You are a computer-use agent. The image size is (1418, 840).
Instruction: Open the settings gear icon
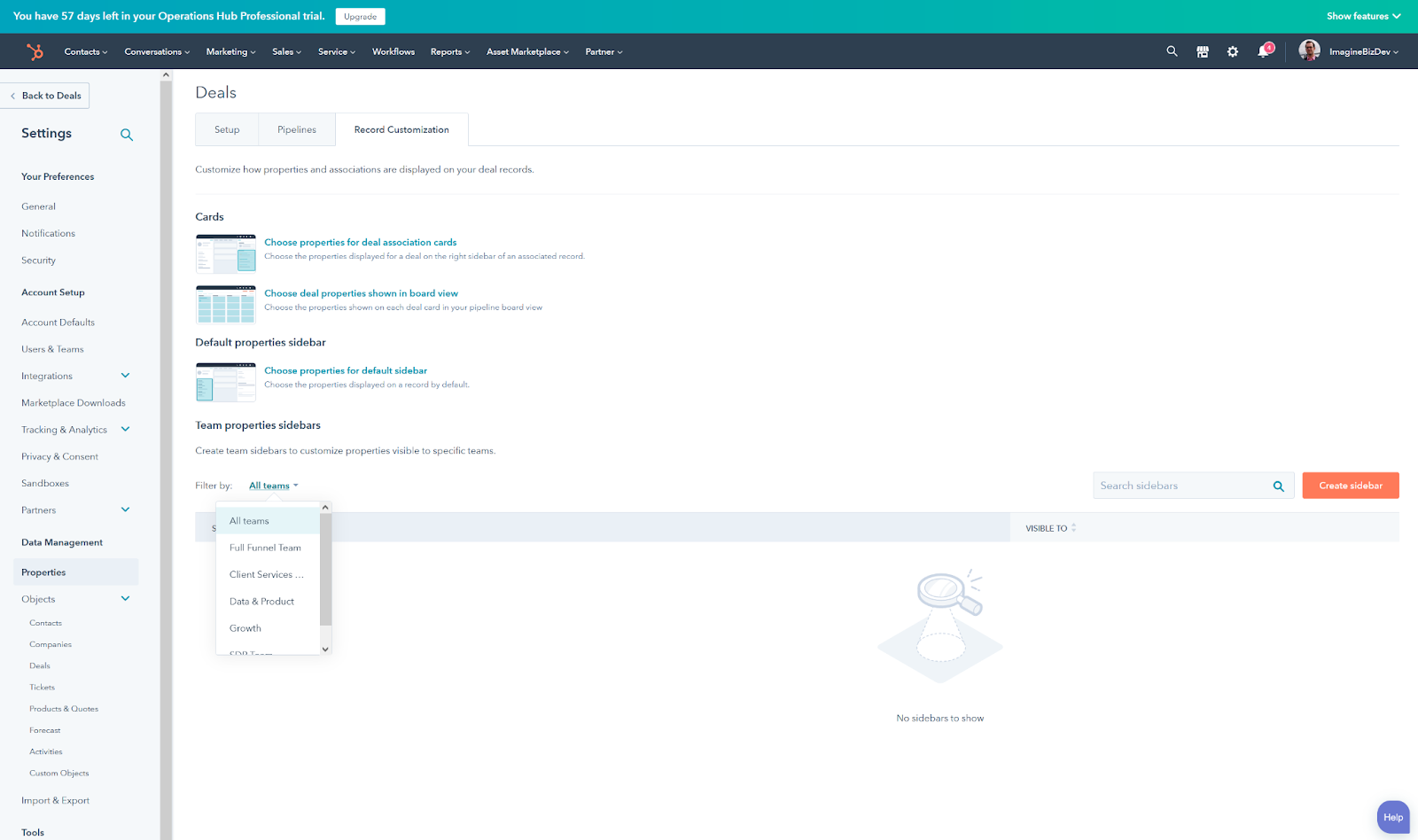(1233, 51)
